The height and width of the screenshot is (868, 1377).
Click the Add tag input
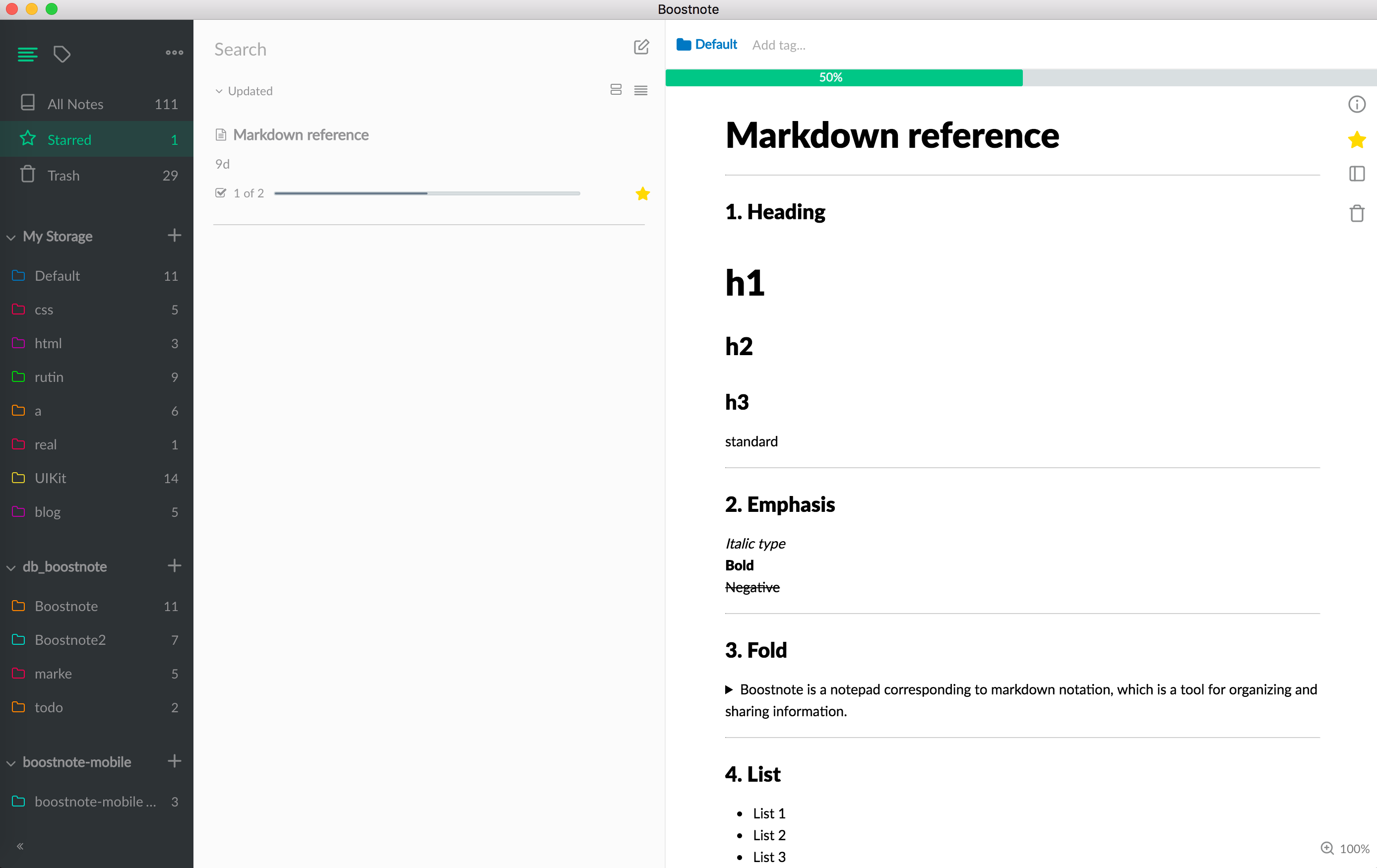tap(779, 45)
